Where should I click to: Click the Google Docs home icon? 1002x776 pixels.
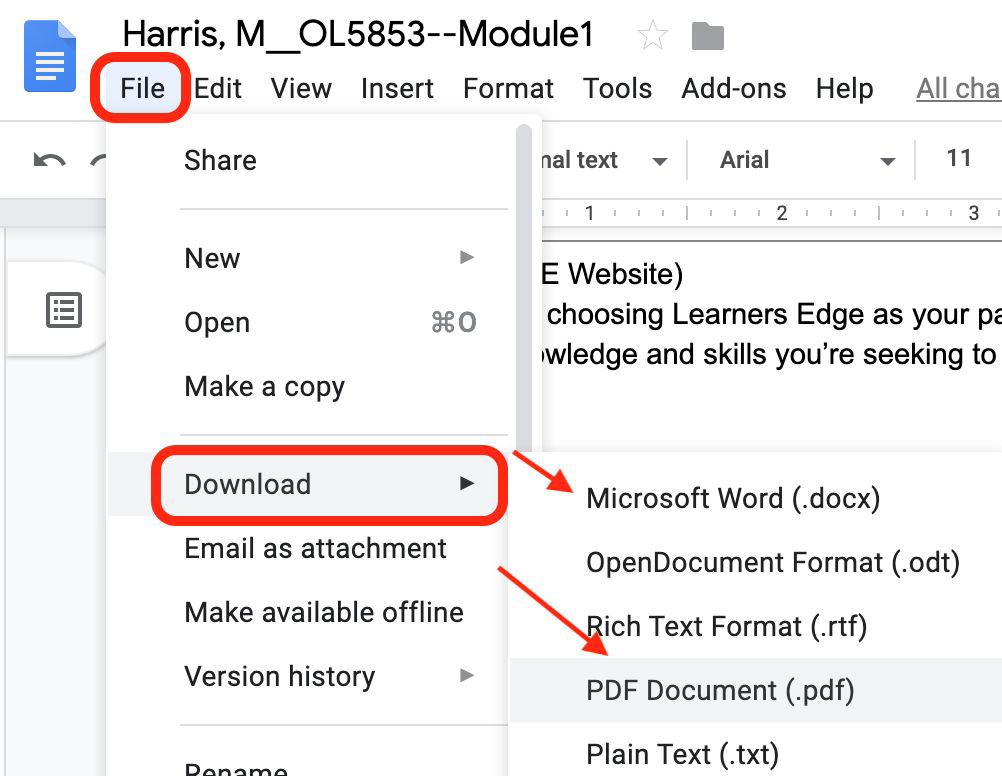(x=50, y=56)
